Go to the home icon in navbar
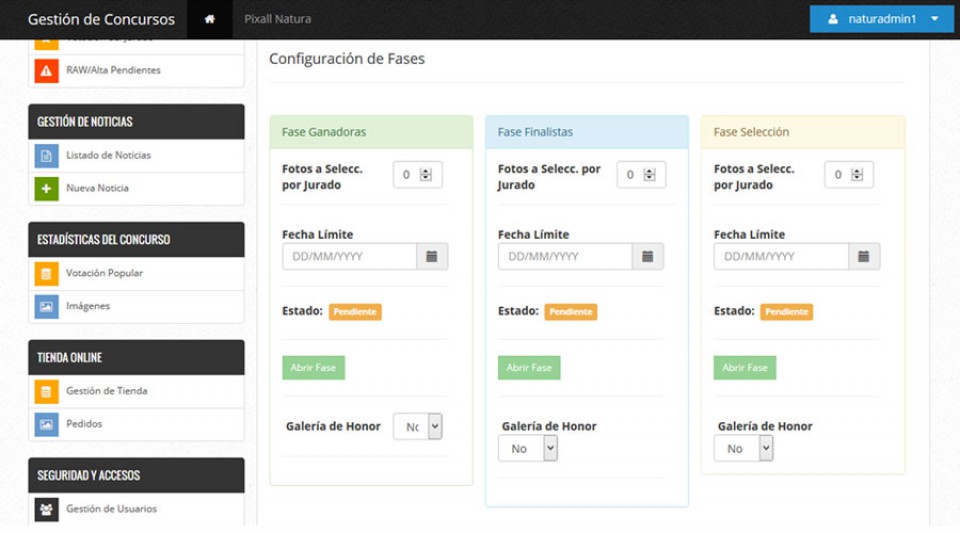960x533 pixels. [x=209, y=19]
